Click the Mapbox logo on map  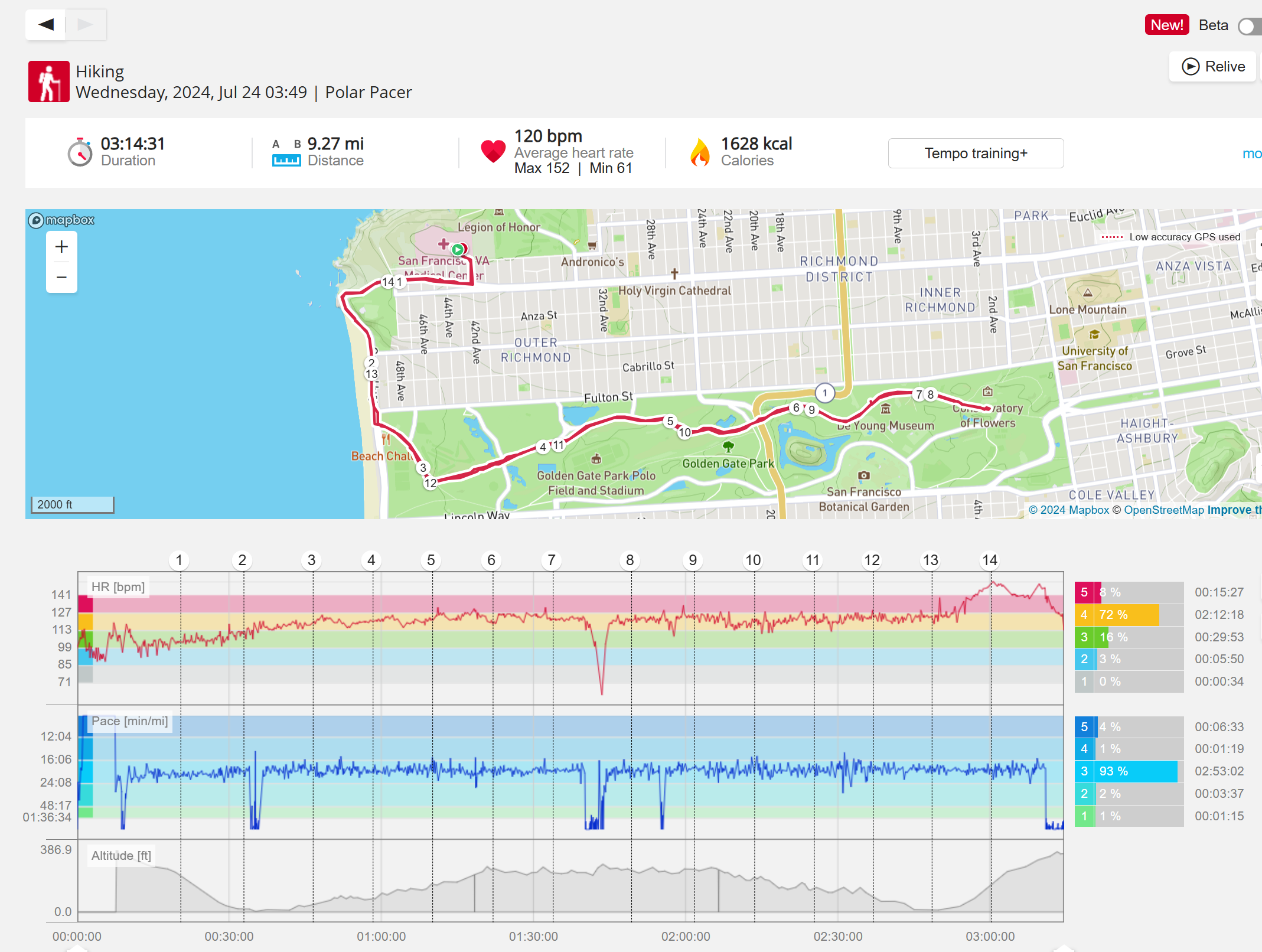point(61,220)
